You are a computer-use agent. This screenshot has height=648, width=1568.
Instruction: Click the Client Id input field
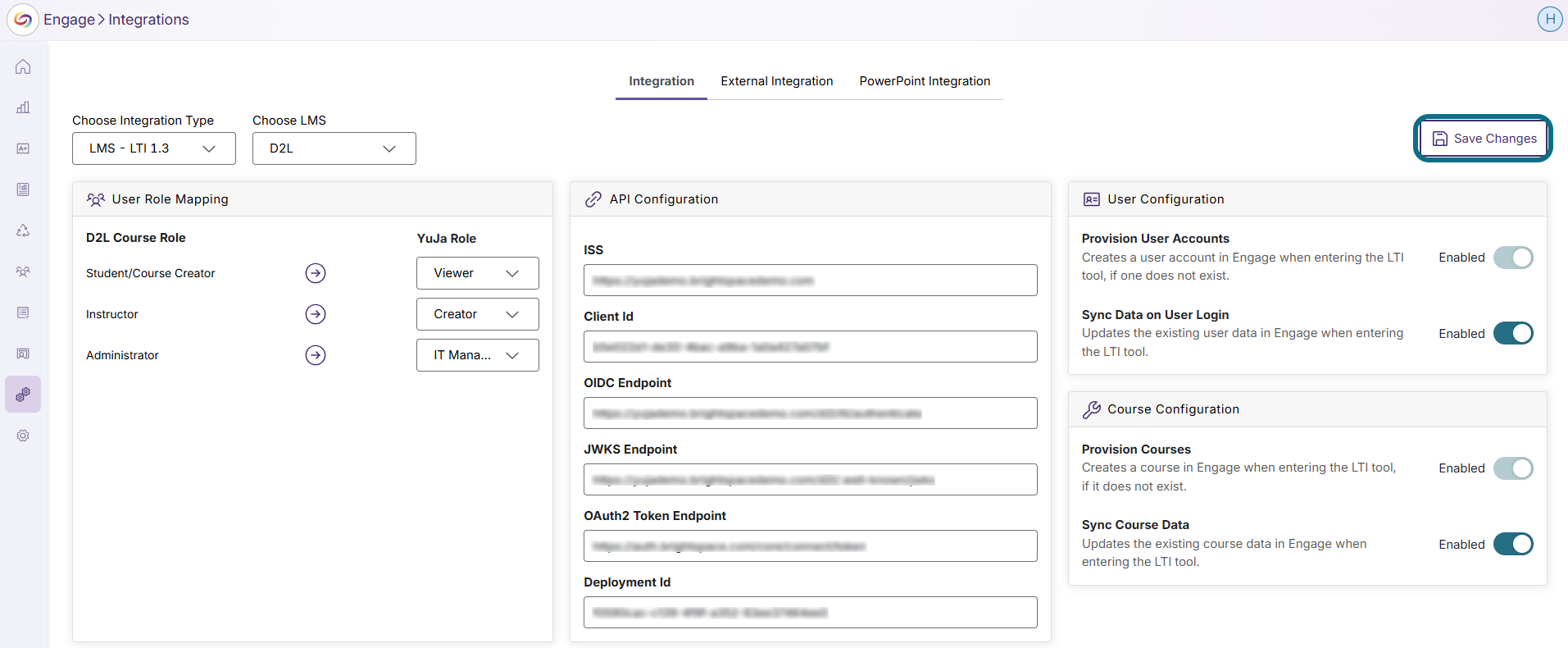click(811, 347)
